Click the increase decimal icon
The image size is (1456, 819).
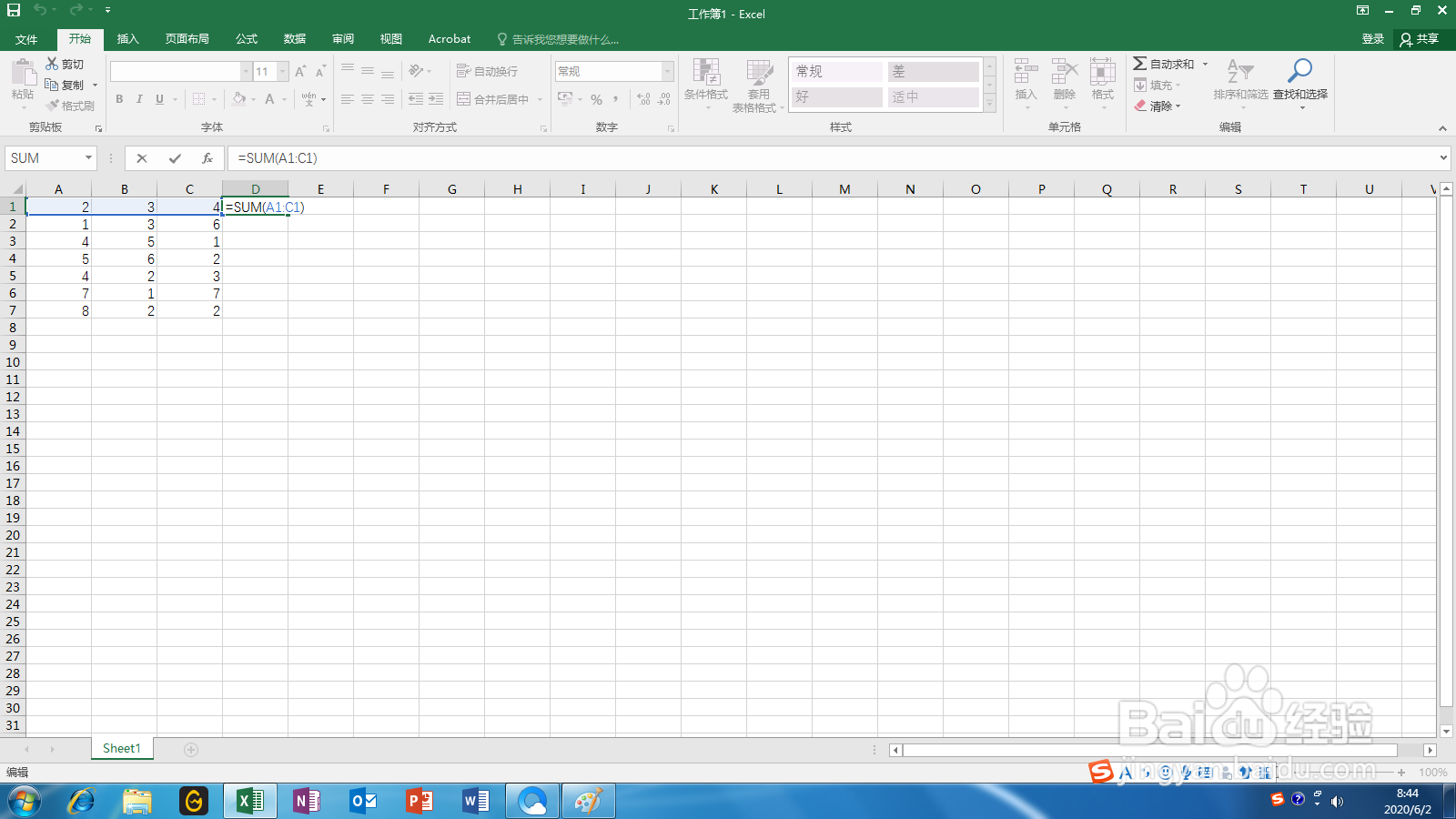[644, 99]
